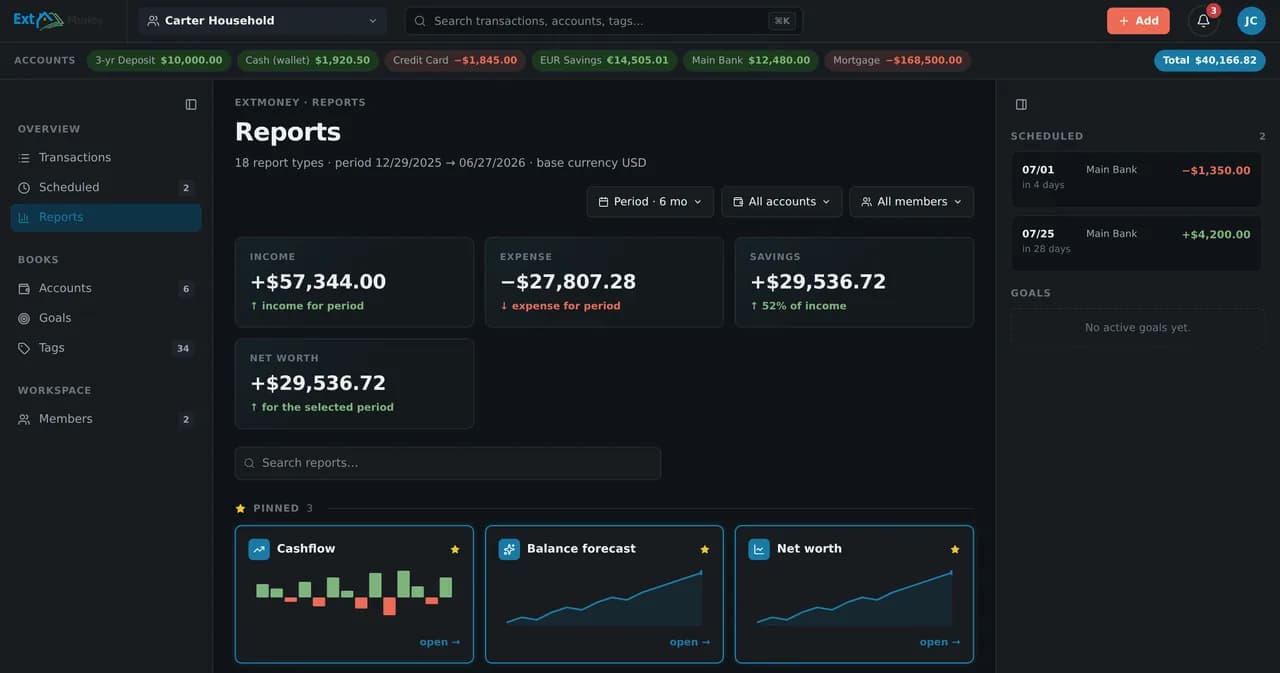Go to Transactions in sidebar

106,158
